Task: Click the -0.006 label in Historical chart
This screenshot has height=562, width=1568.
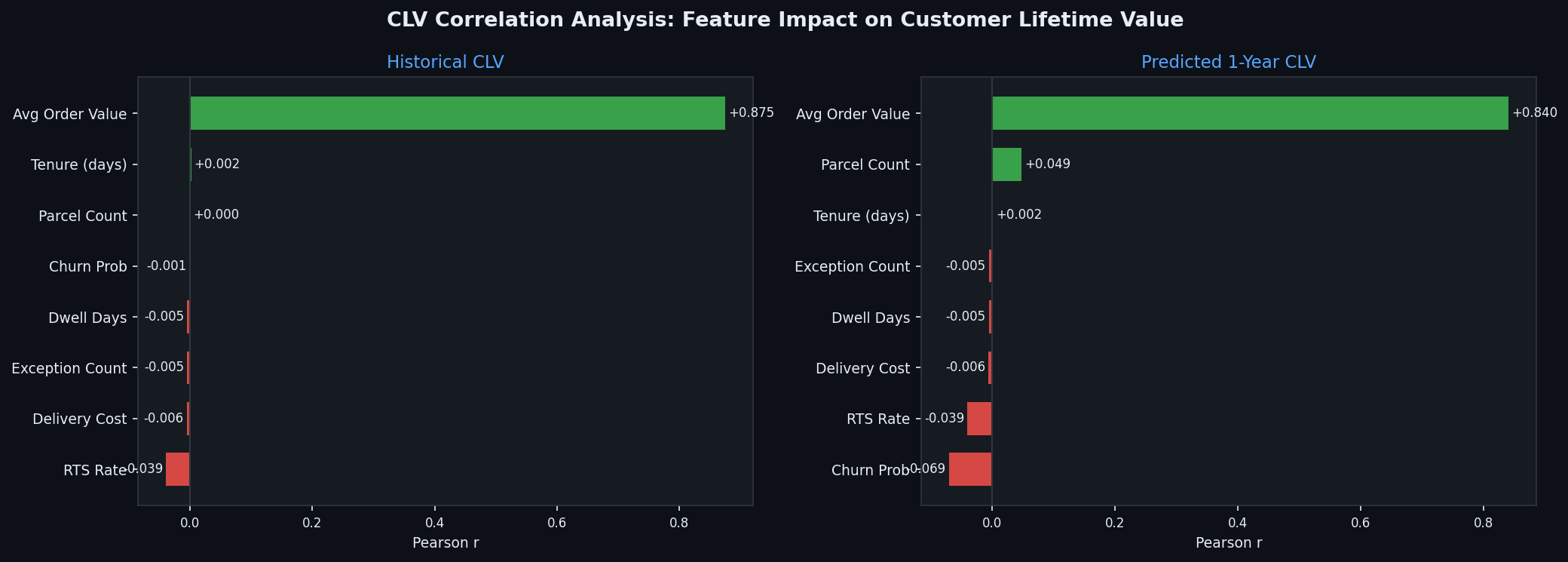Action: pyautogui.click(x=164, y=419)
